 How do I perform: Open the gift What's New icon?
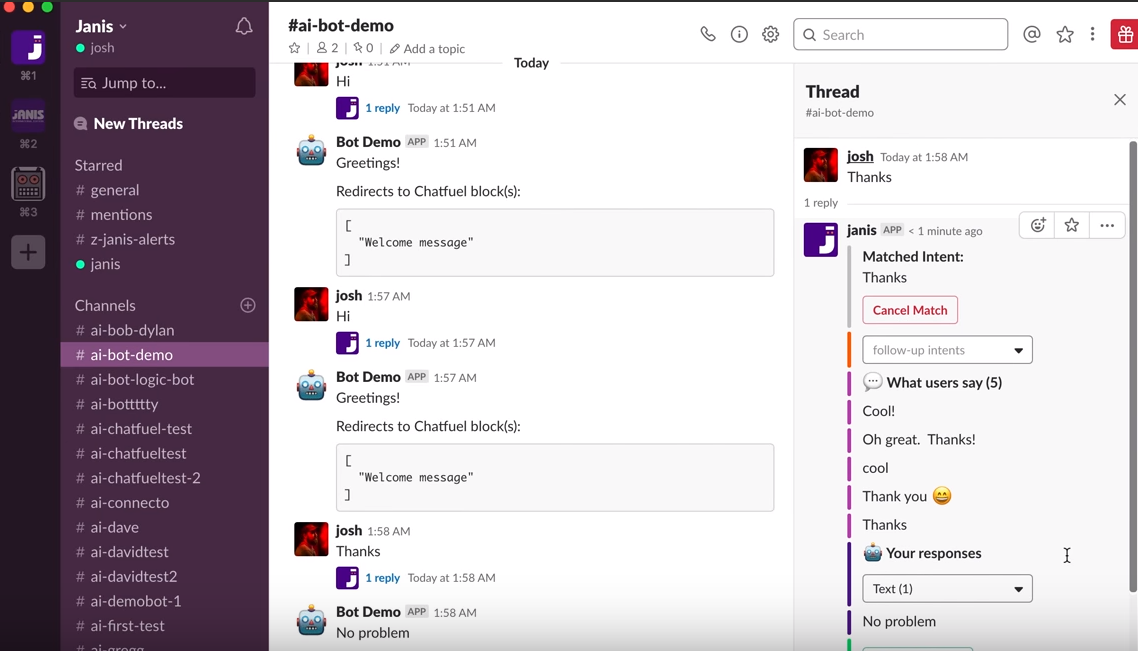1125,34
